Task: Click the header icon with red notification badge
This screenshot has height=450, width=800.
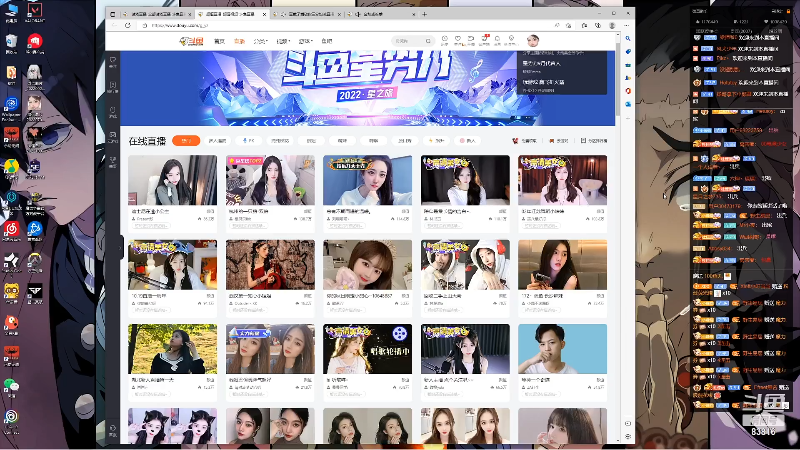Action: click(x=484, y=40)
